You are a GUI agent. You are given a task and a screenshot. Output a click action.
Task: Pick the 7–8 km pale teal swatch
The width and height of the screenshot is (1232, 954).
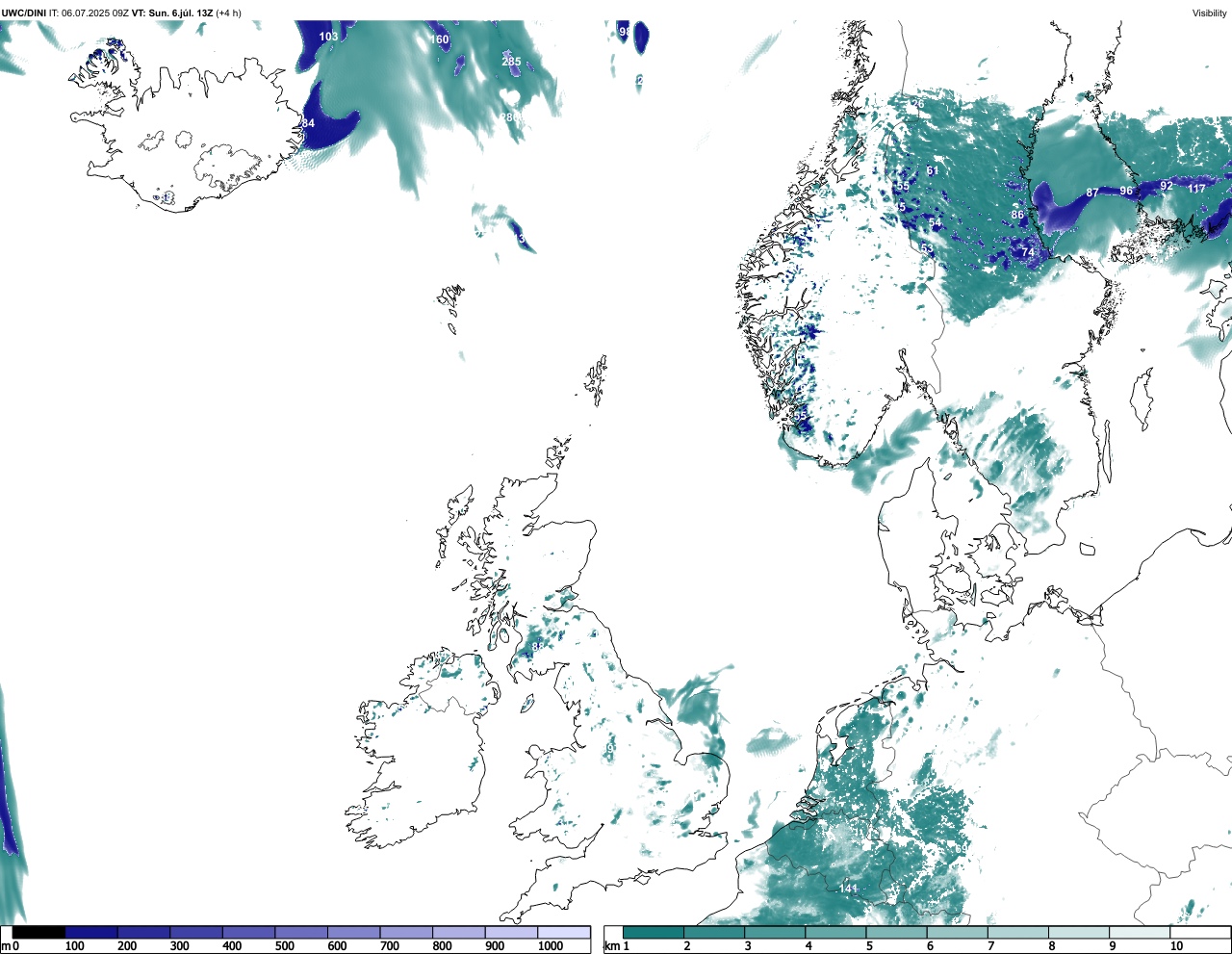click(1017, 932)
